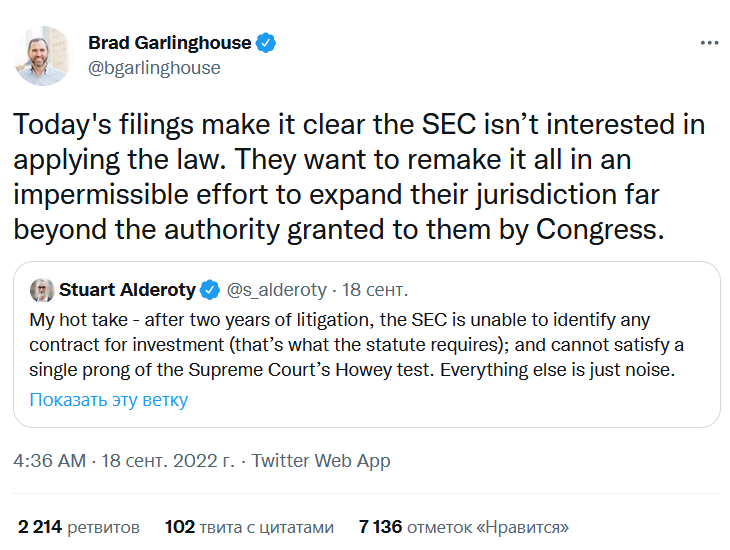
Task: Open Stuart Alderoty's small avatar
Action: pyautogui.click(x=42, y=290)
